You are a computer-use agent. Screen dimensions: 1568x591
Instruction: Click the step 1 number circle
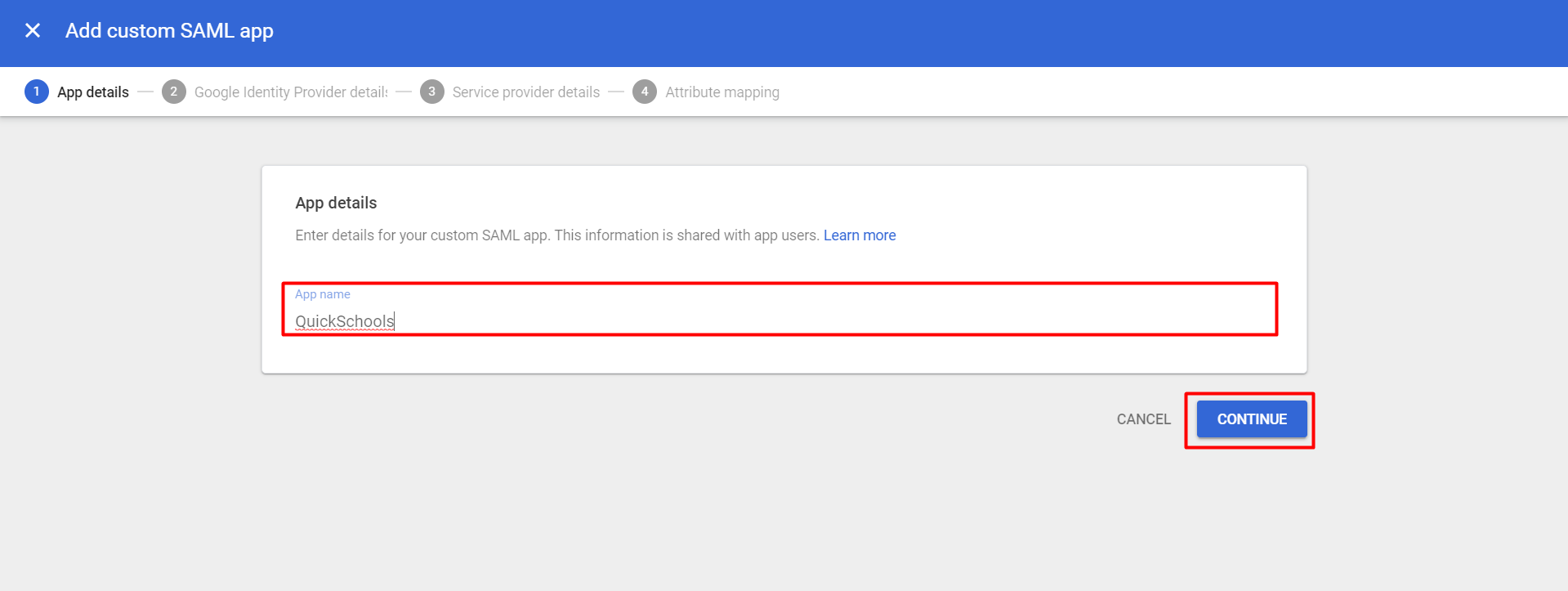pyautogui.click(x=37, y=92)
